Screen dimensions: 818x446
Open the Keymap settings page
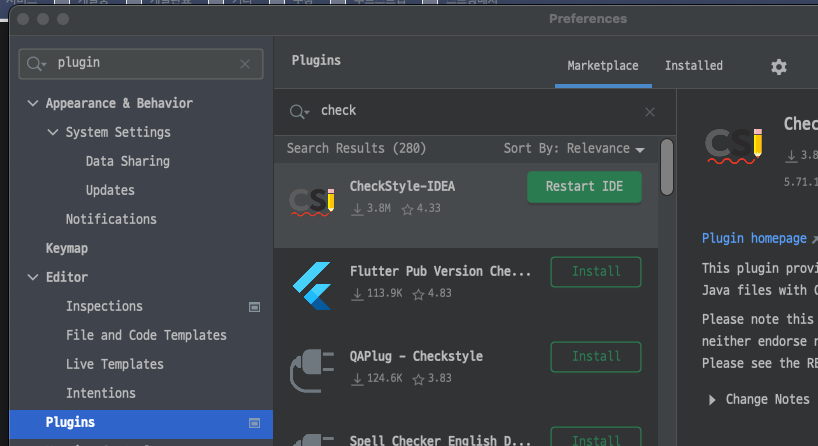pos(67,248)
